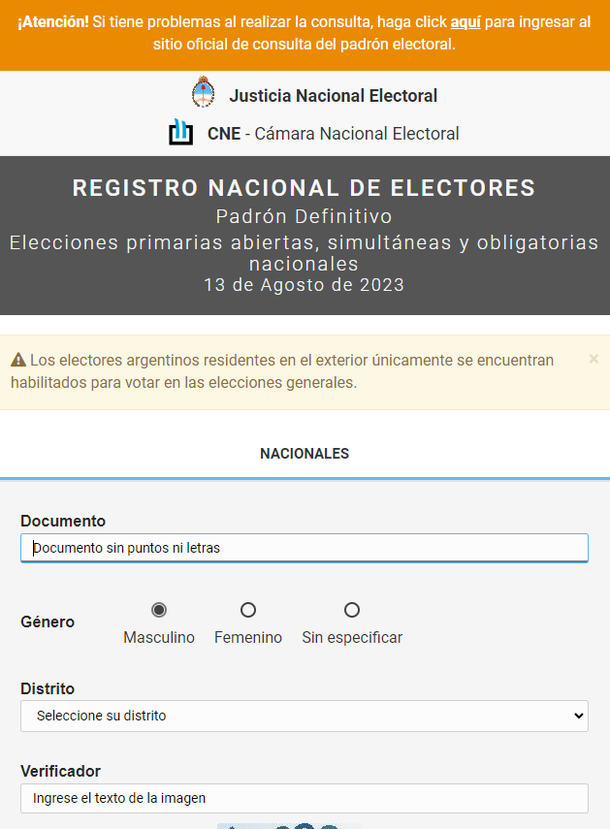
Task: Dismiss the yellow alert with the X
Action: pos(593,358)
